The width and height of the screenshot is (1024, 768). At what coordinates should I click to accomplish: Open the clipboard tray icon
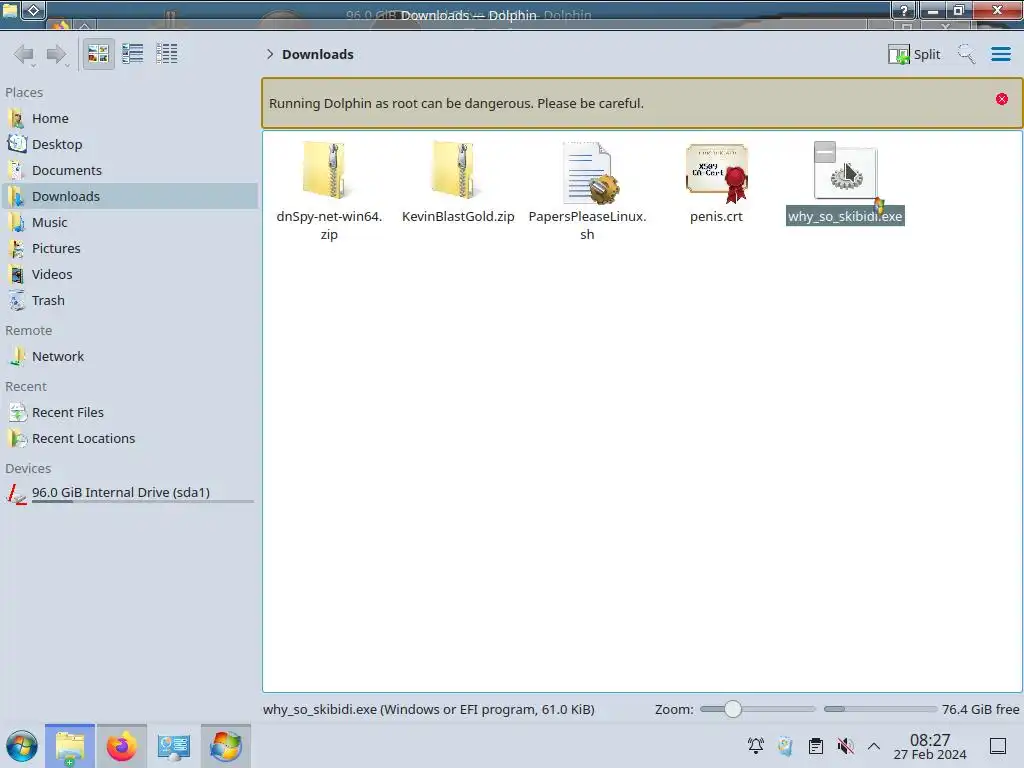click(x=816, y=746)
